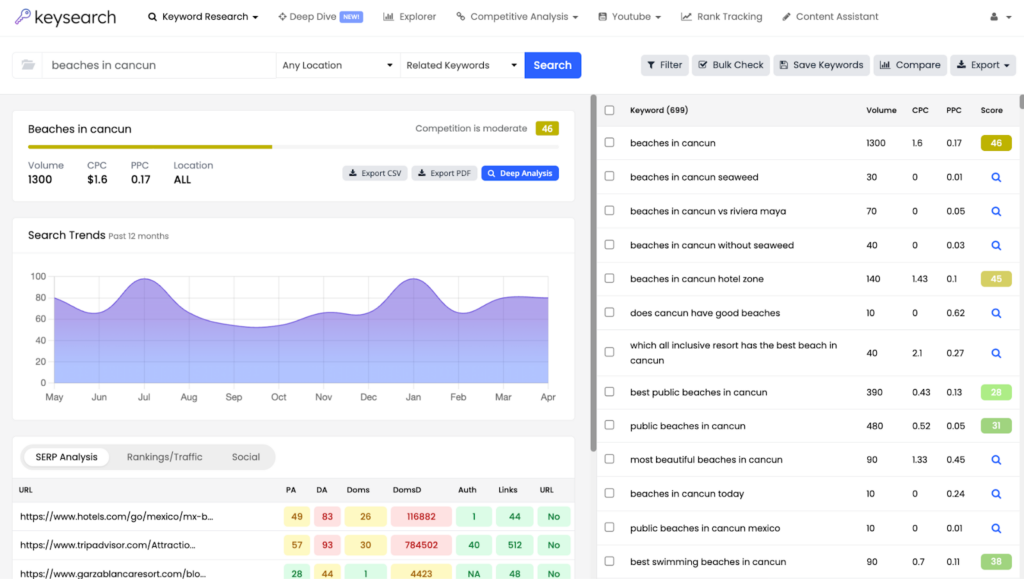Image resolution: width=1024 pixels, height=579 pixels.
Task: Check score for 'public beaches in cancun mexico'
Action: [996, 528]
